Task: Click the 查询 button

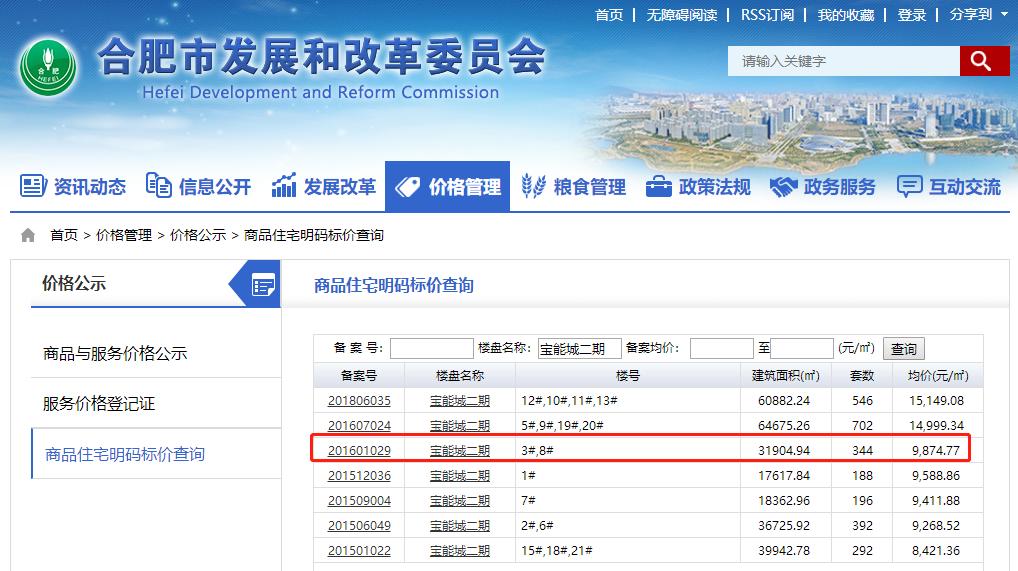Action: tap(904, 349)
